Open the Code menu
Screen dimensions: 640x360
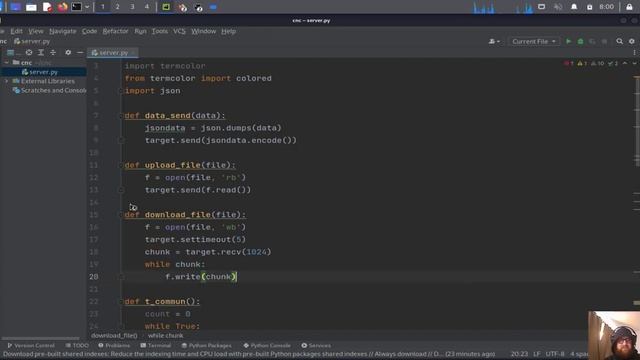click(89, 31)
